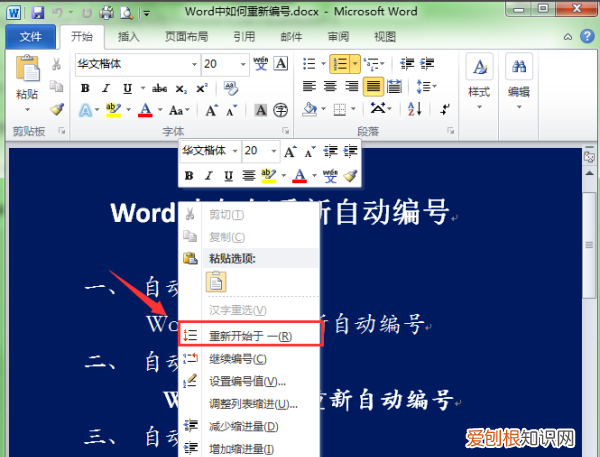Toggle Underline in the mini toolbar
This screenshot has height=457, width=600.
228,176
